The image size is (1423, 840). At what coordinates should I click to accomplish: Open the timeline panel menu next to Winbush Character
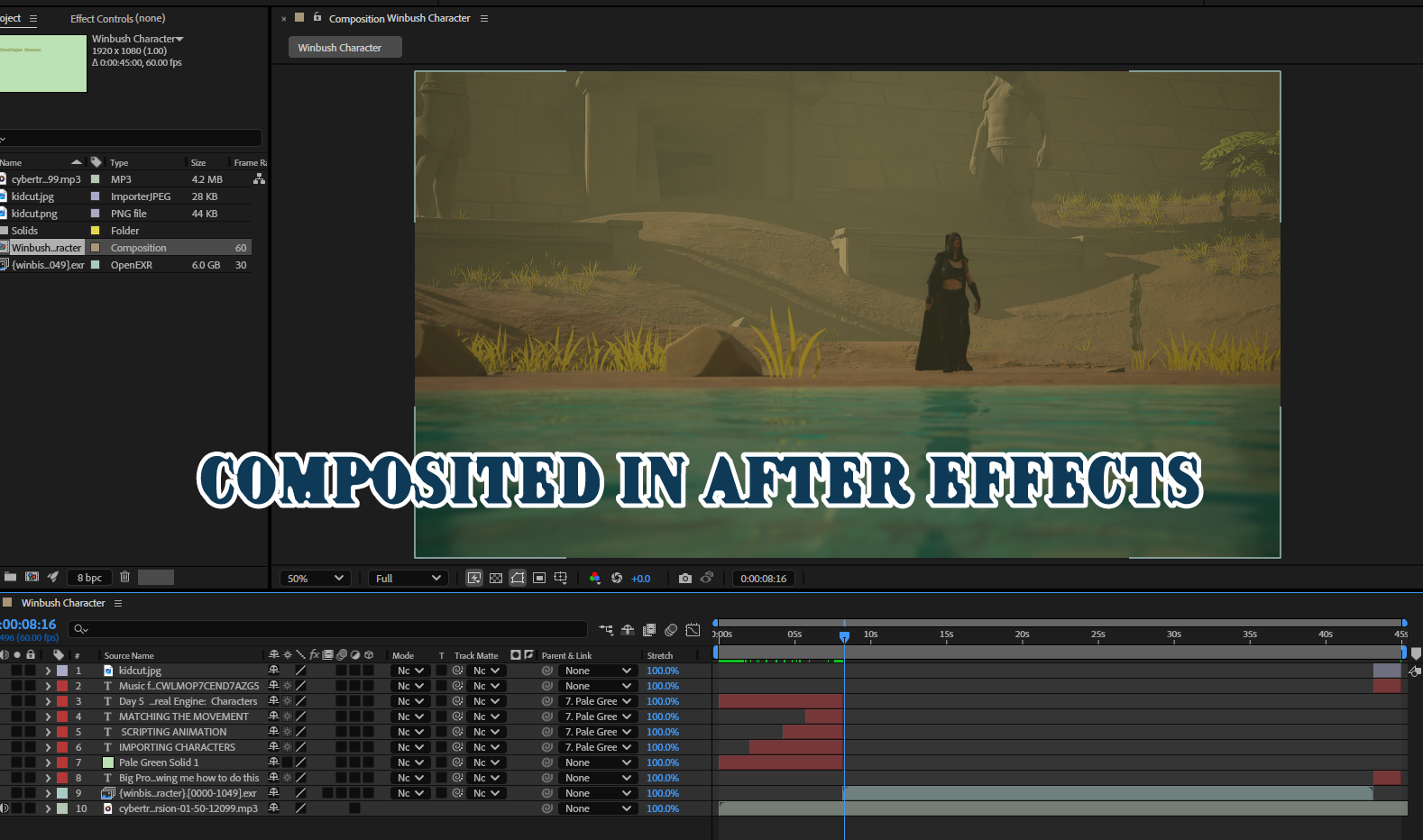tap(118, 603)
